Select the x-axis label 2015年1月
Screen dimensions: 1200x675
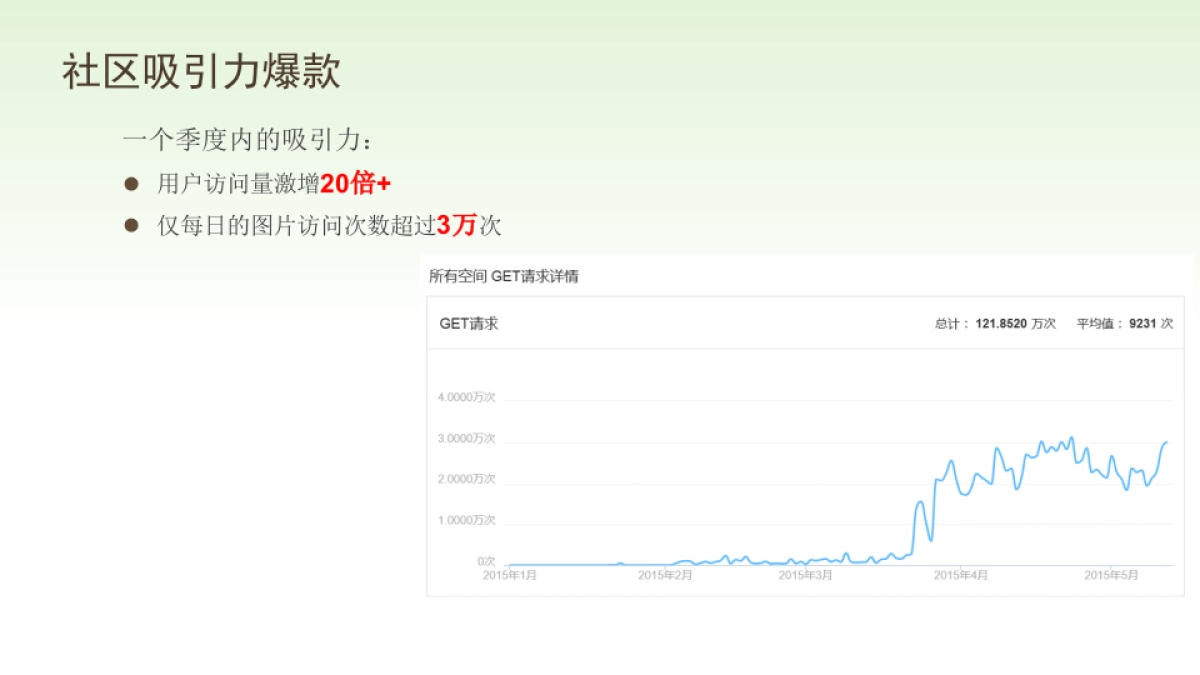(x=507, y=575)
